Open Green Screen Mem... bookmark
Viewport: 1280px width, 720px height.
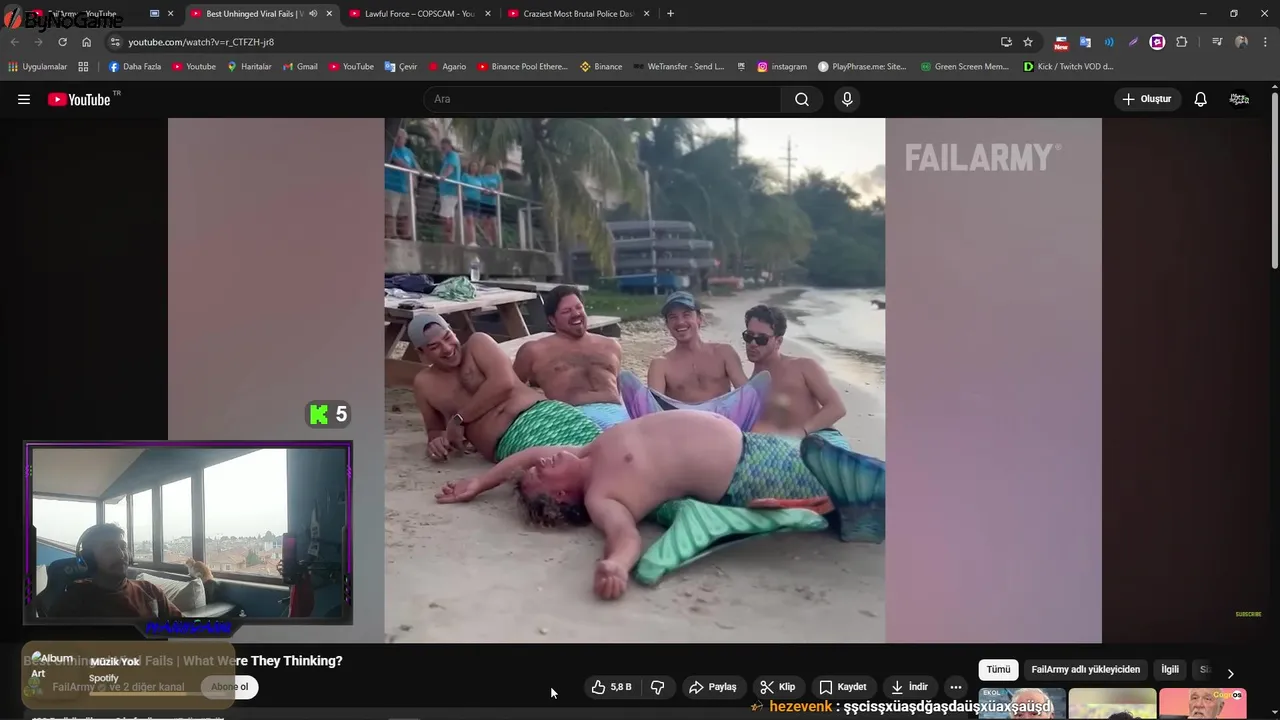tap(964, 67)
